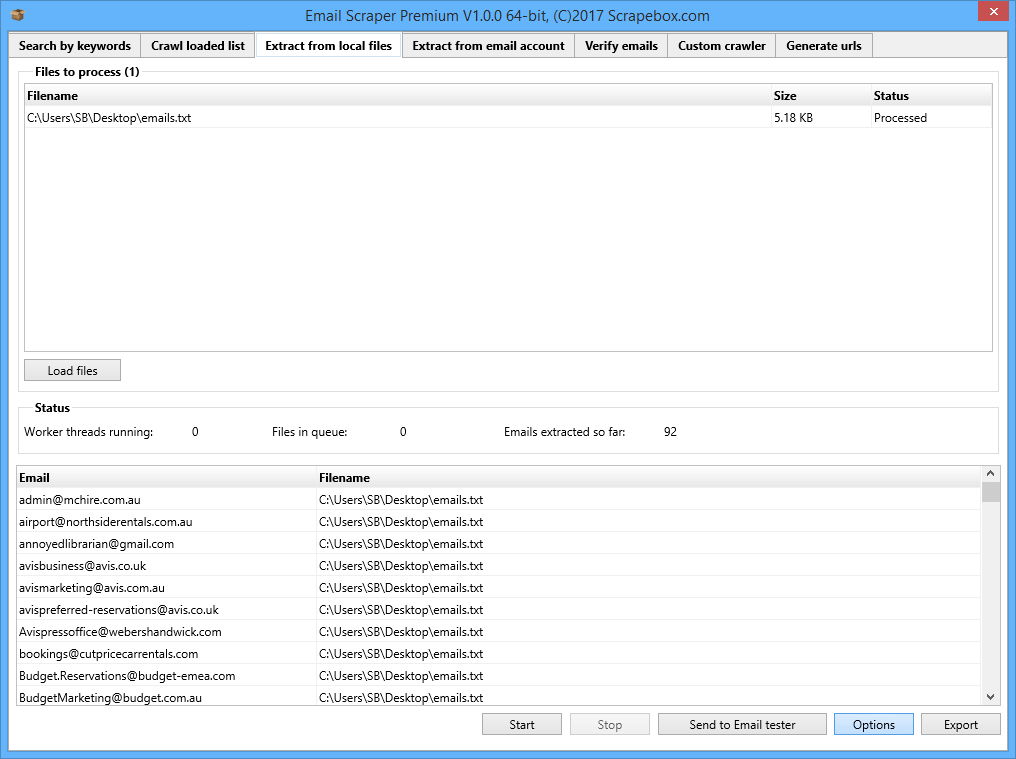Click the Stop button
1016x759 pixels.
click(x=610, y=724)
